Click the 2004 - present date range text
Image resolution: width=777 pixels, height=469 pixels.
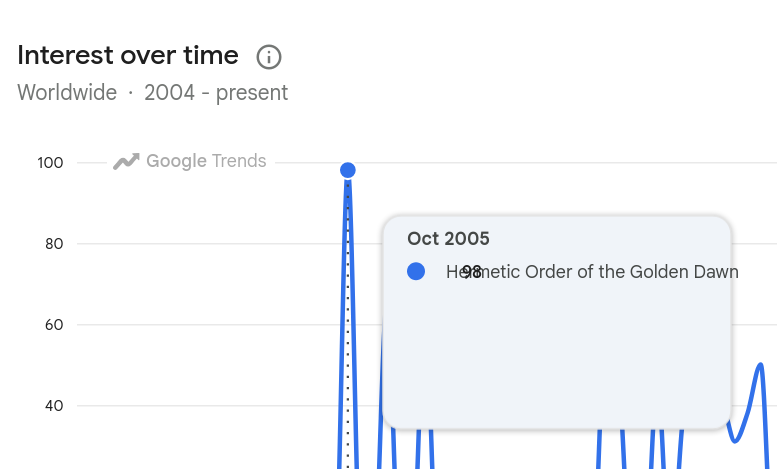click(216, 93)
